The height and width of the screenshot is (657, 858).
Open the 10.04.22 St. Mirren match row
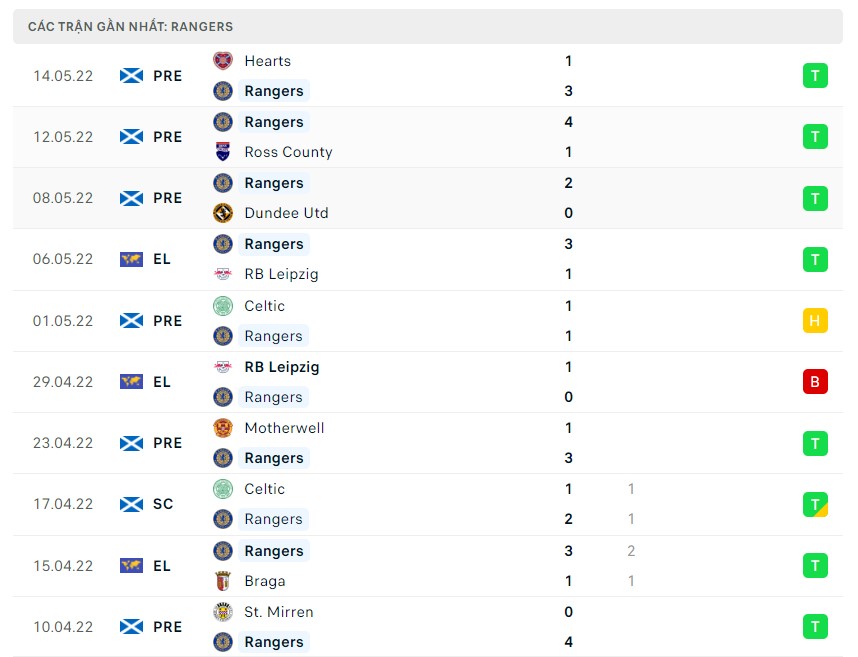click(x=428, y=627)
